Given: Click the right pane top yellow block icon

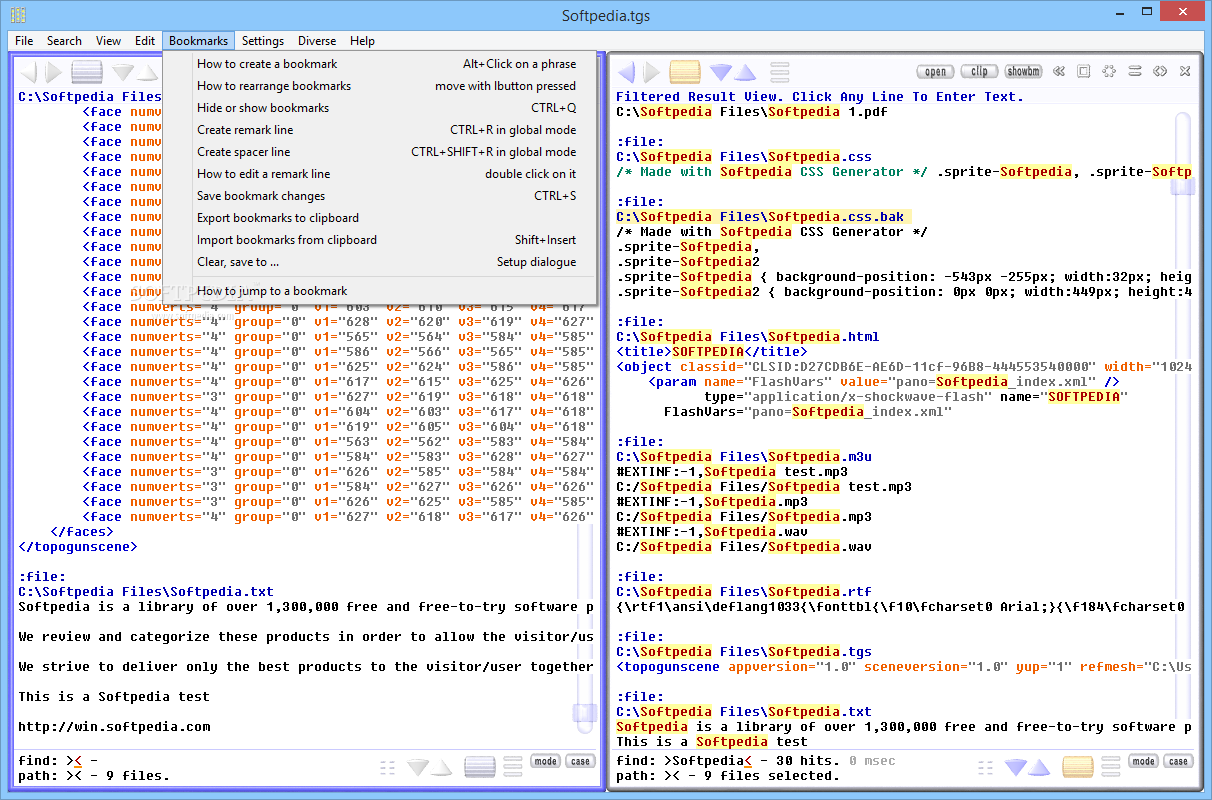Looking at the screenshot, I should 685,72.
